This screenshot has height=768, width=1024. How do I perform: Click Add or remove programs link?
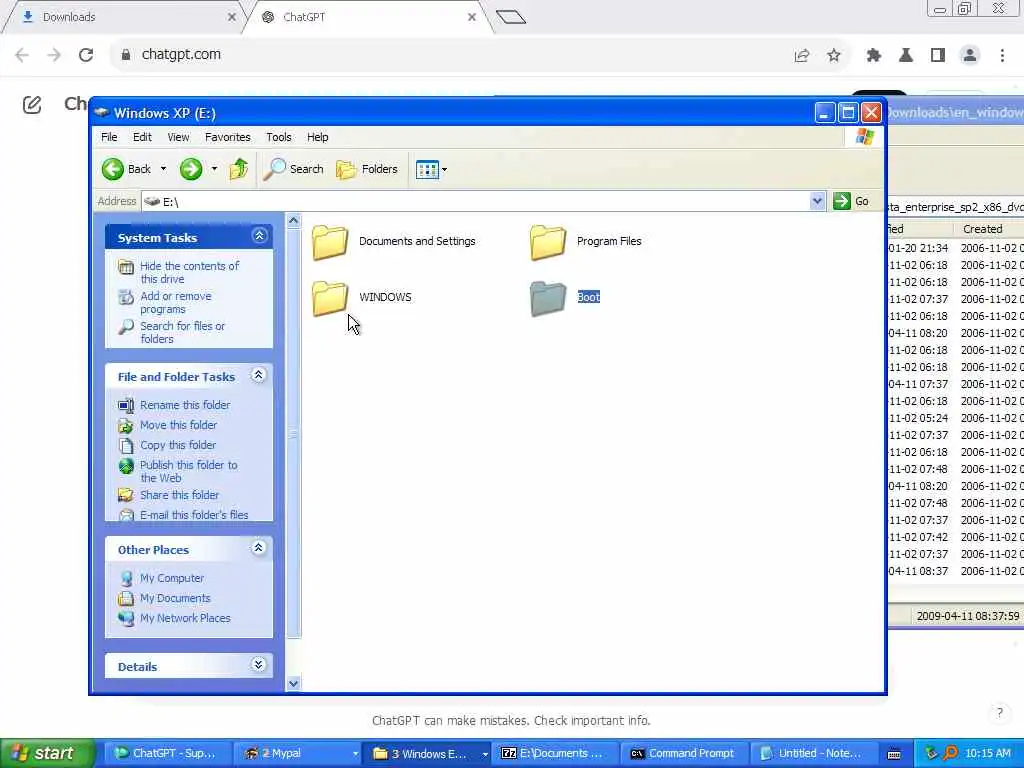pyautogui.click(x=176, y=302)
